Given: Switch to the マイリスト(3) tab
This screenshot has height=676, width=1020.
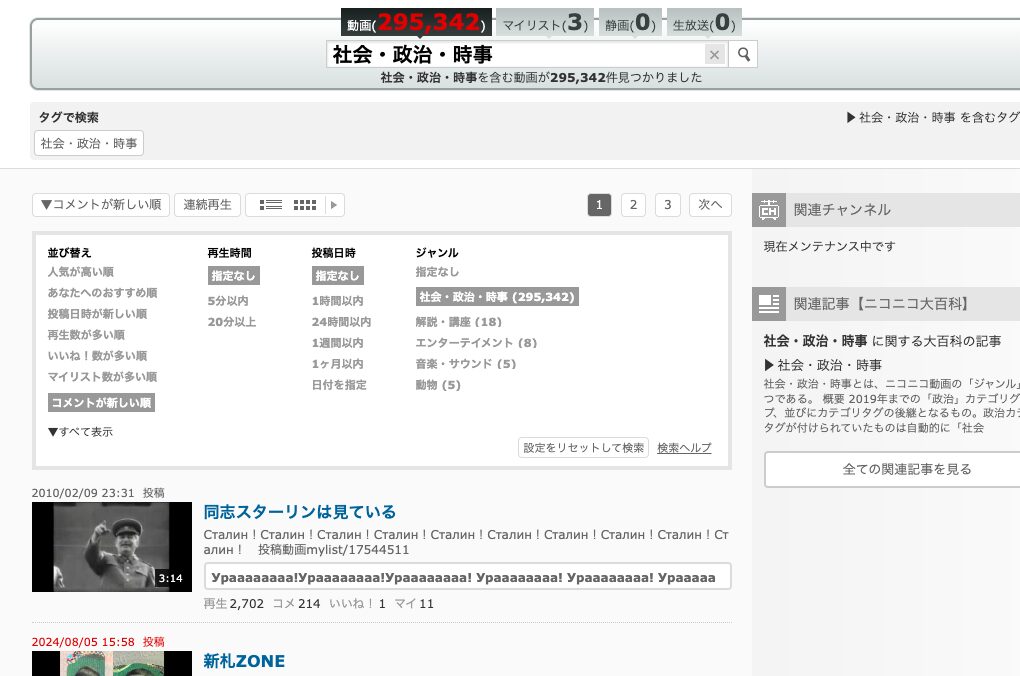Looking at the screenshot, I should [x=544, y=24].
